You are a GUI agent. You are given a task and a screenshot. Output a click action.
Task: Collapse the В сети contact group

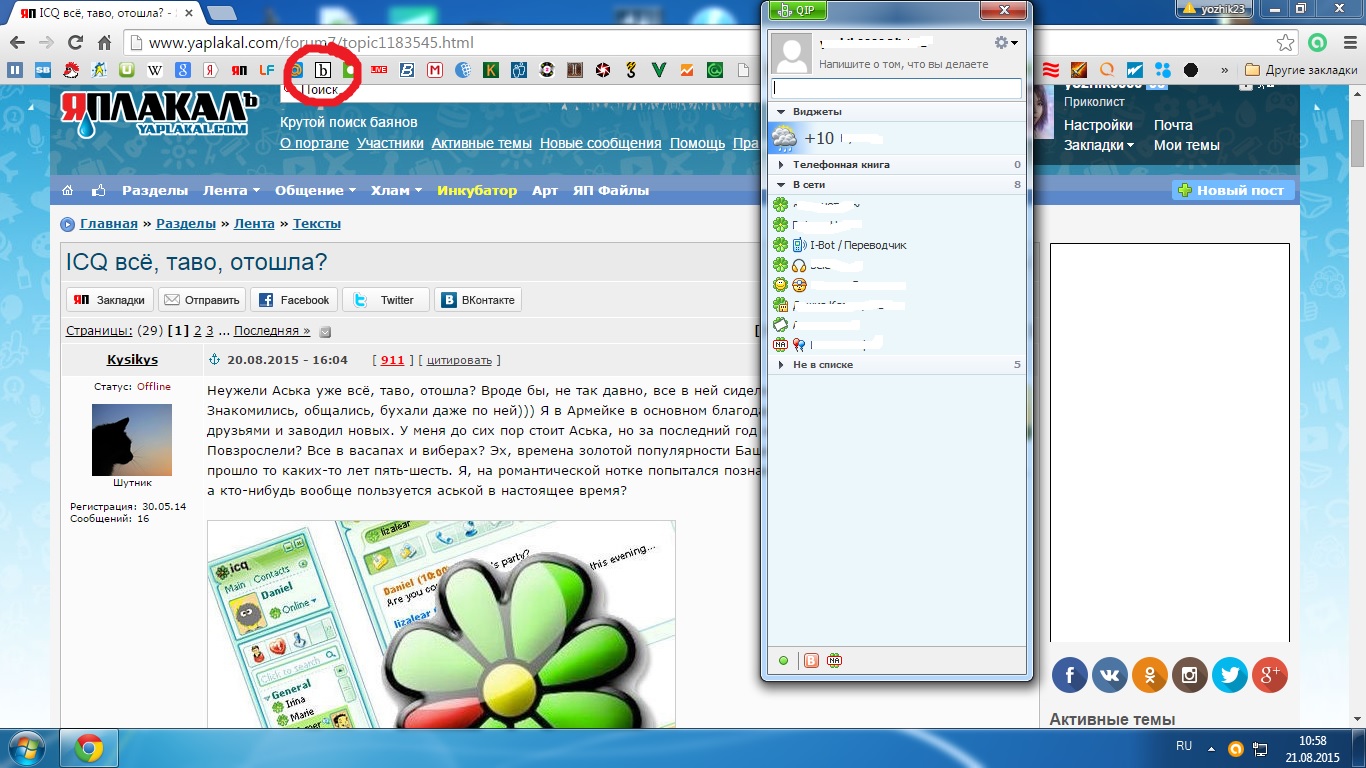[x=781, y=185]
